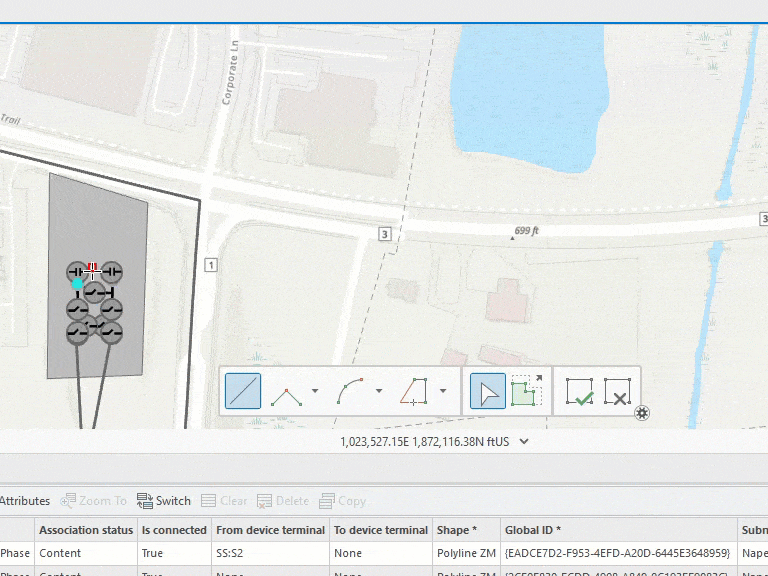
Task: Open Right Angle Line tool dropdown
Action: pyautogui.click(x=315, y=391)
